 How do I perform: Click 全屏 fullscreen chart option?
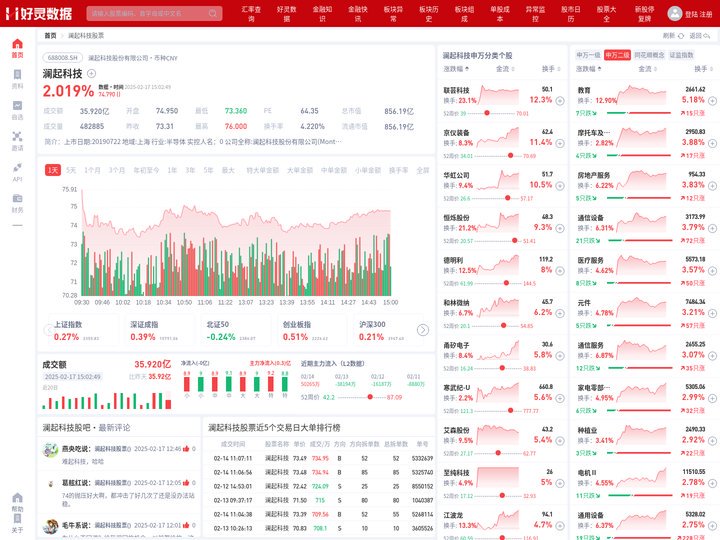click(423, 170)
